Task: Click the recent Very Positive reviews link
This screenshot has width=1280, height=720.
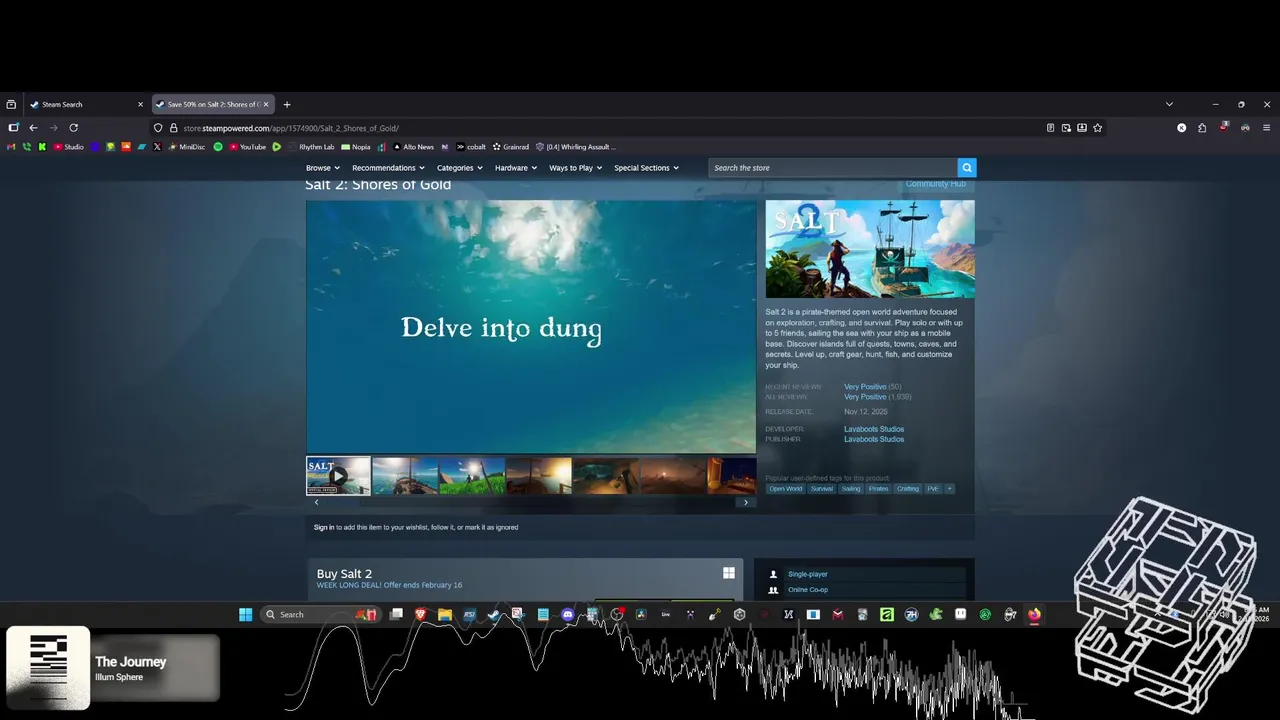Action: 865,387
